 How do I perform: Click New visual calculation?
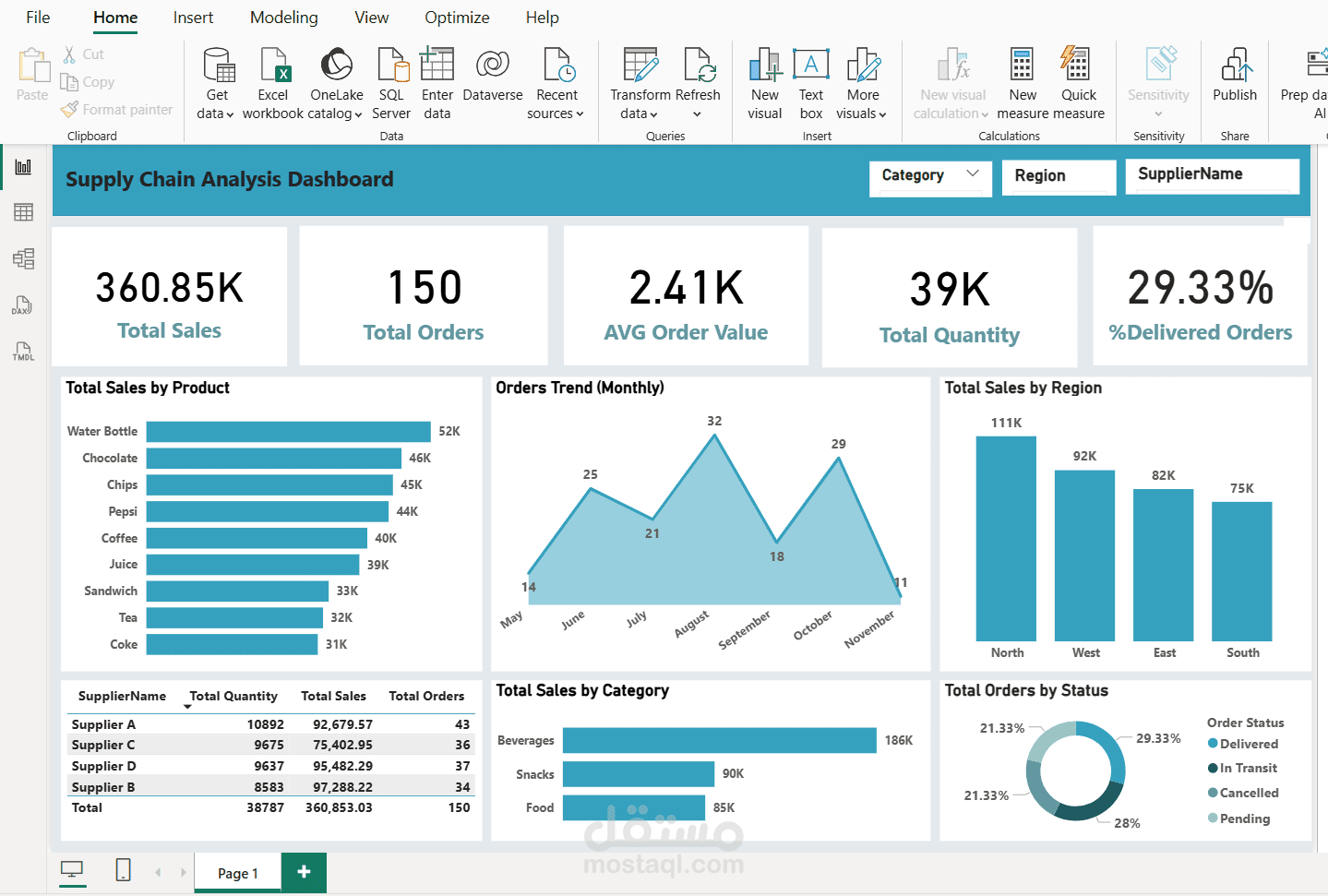952,84
